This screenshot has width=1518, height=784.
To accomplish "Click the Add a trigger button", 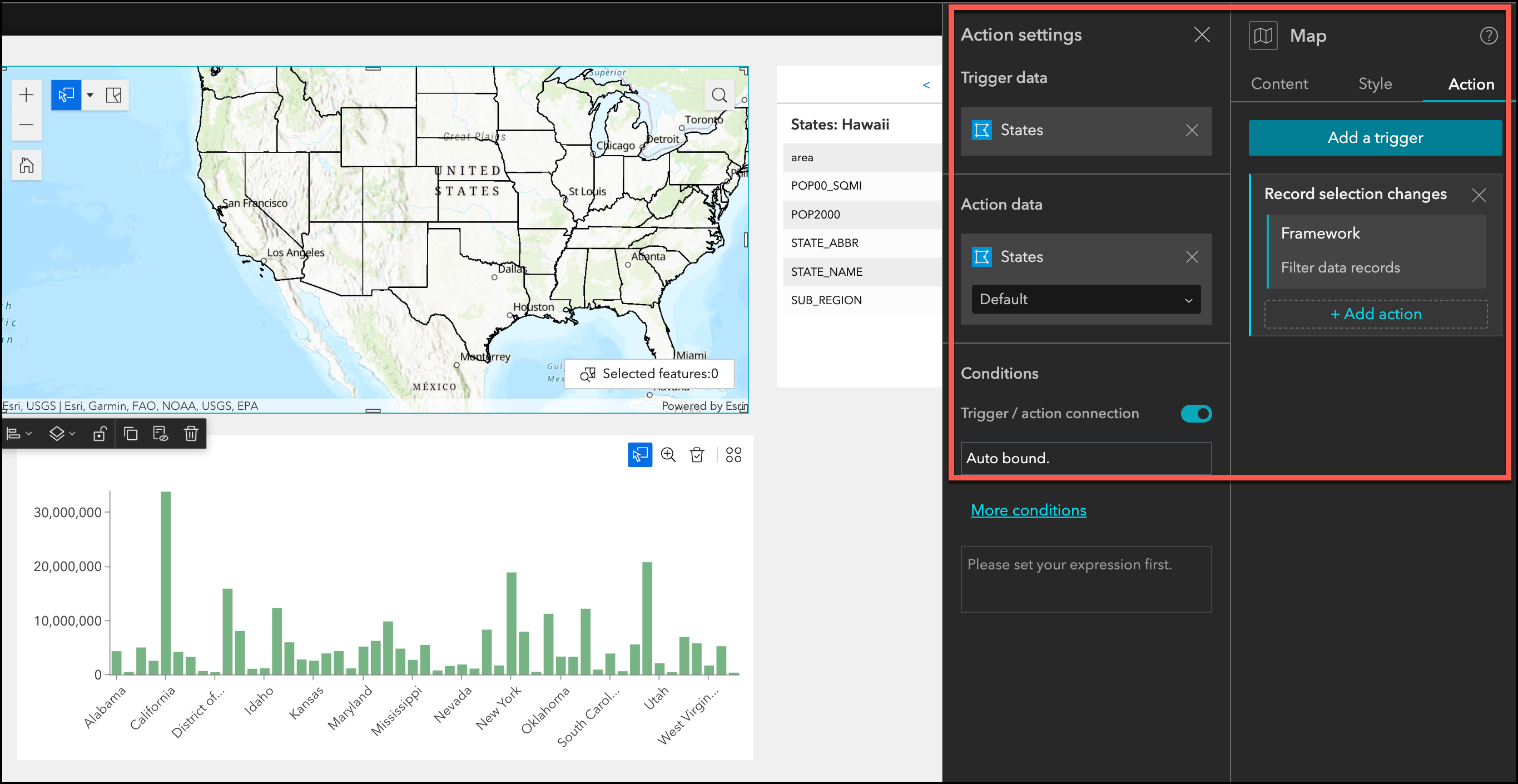I will (x=1375, y=137).
